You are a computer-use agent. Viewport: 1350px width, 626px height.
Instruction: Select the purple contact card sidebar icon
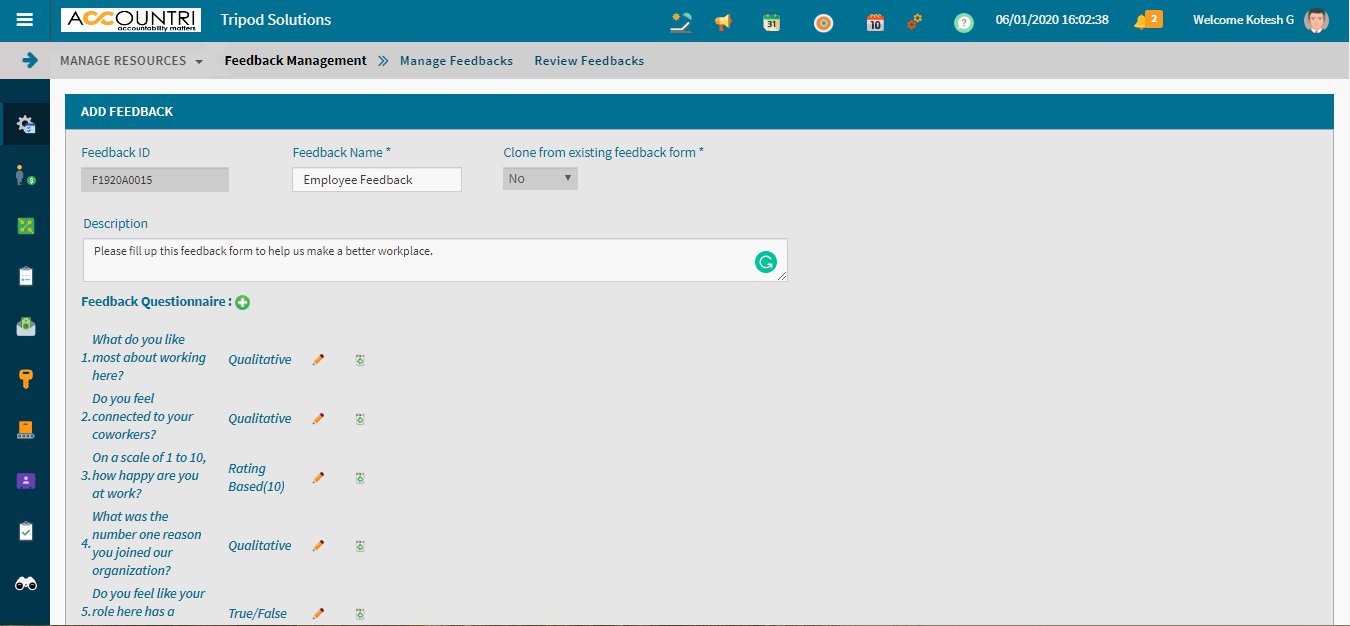26,481
